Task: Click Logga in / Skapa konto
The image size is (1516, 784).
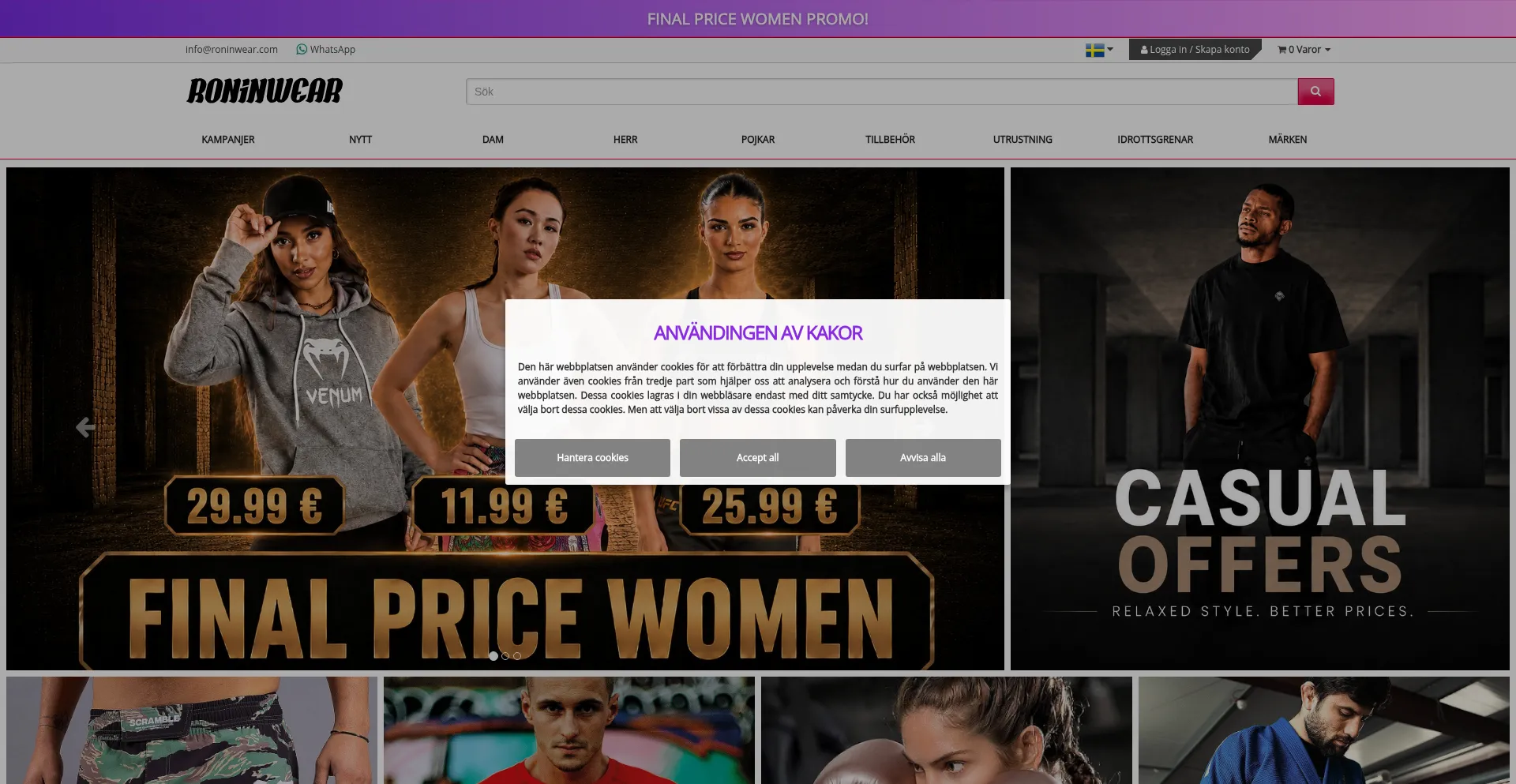Action: pos(1195,50)
